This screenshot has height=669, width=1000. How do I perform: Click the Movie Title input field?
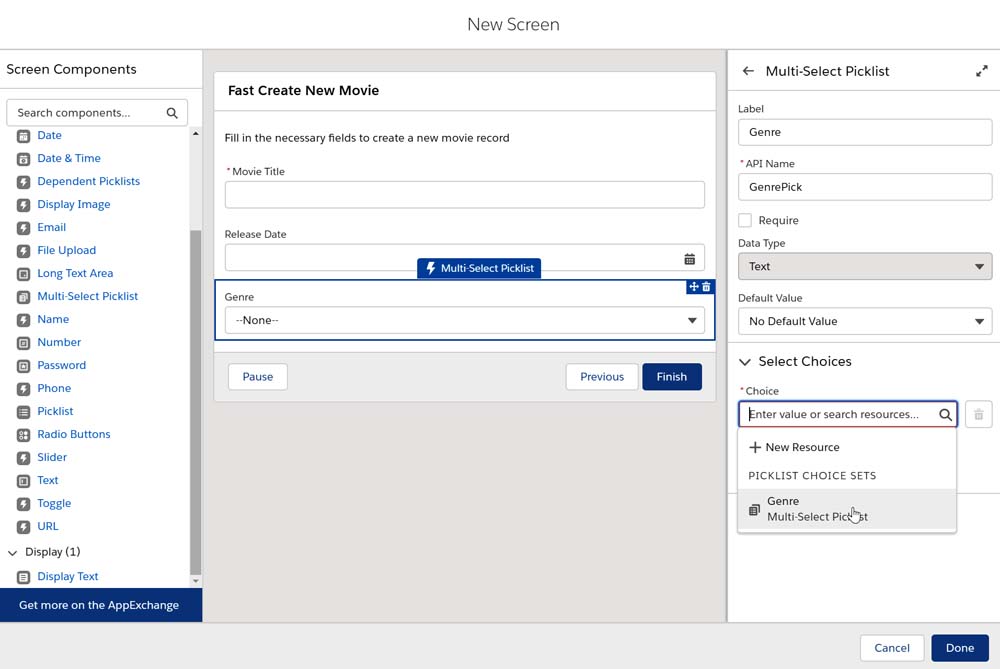[464, 195]
